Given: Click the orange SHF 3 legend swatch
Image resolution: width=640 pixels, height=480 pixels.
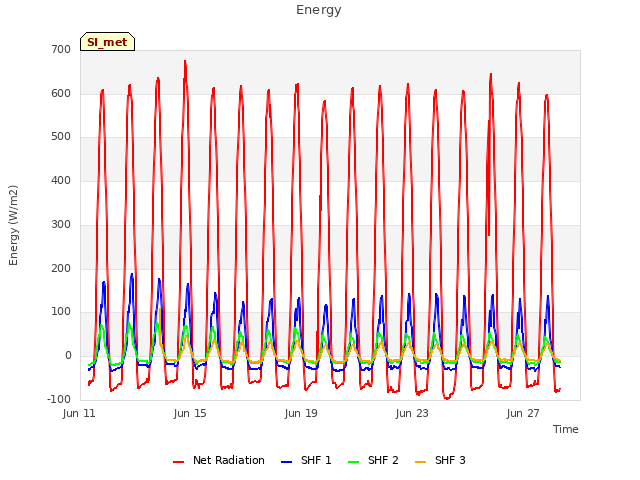Looking at the screenshot, I should coord(420,462).
